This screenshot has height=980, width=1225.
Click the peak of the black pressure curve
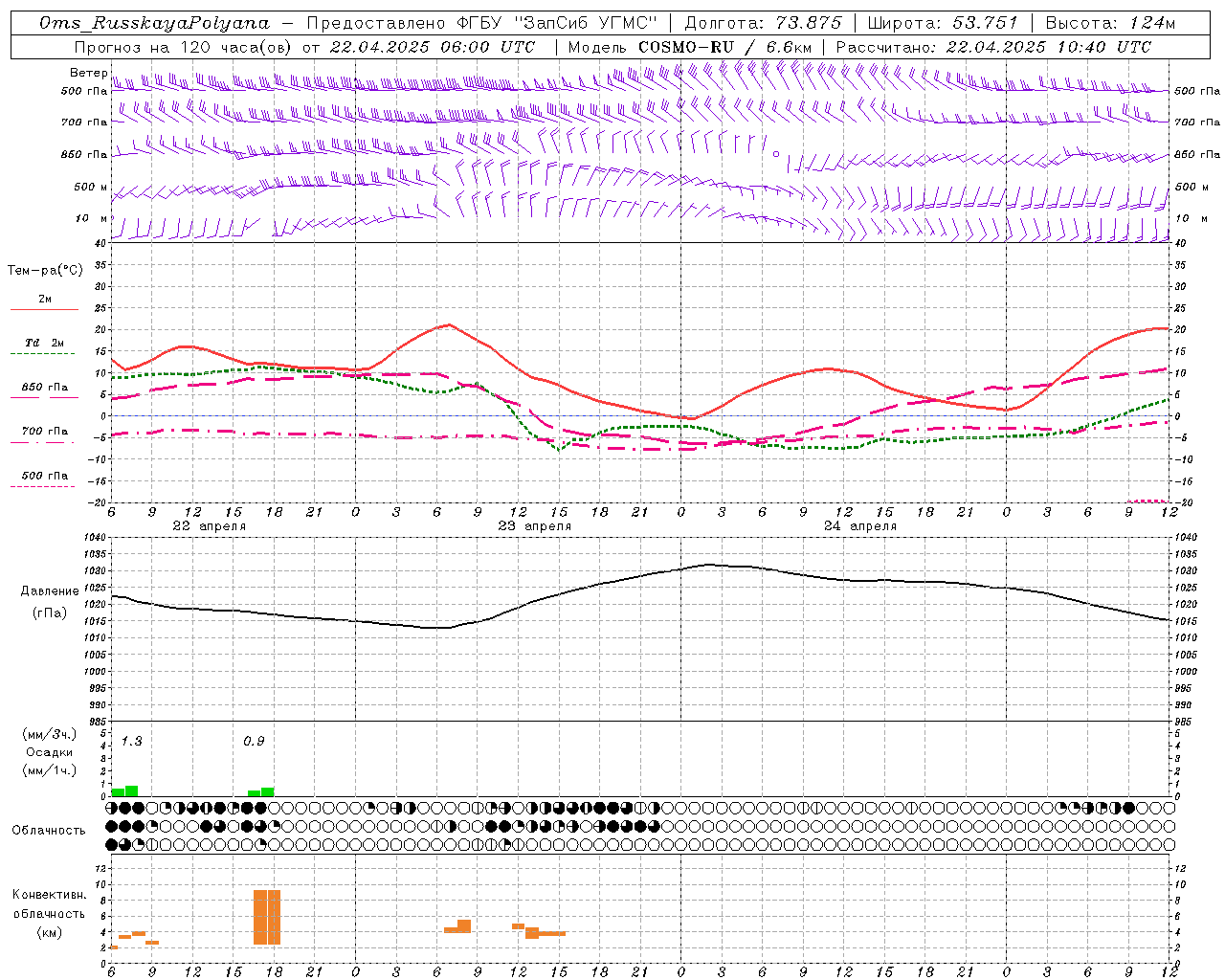[710, 565]
